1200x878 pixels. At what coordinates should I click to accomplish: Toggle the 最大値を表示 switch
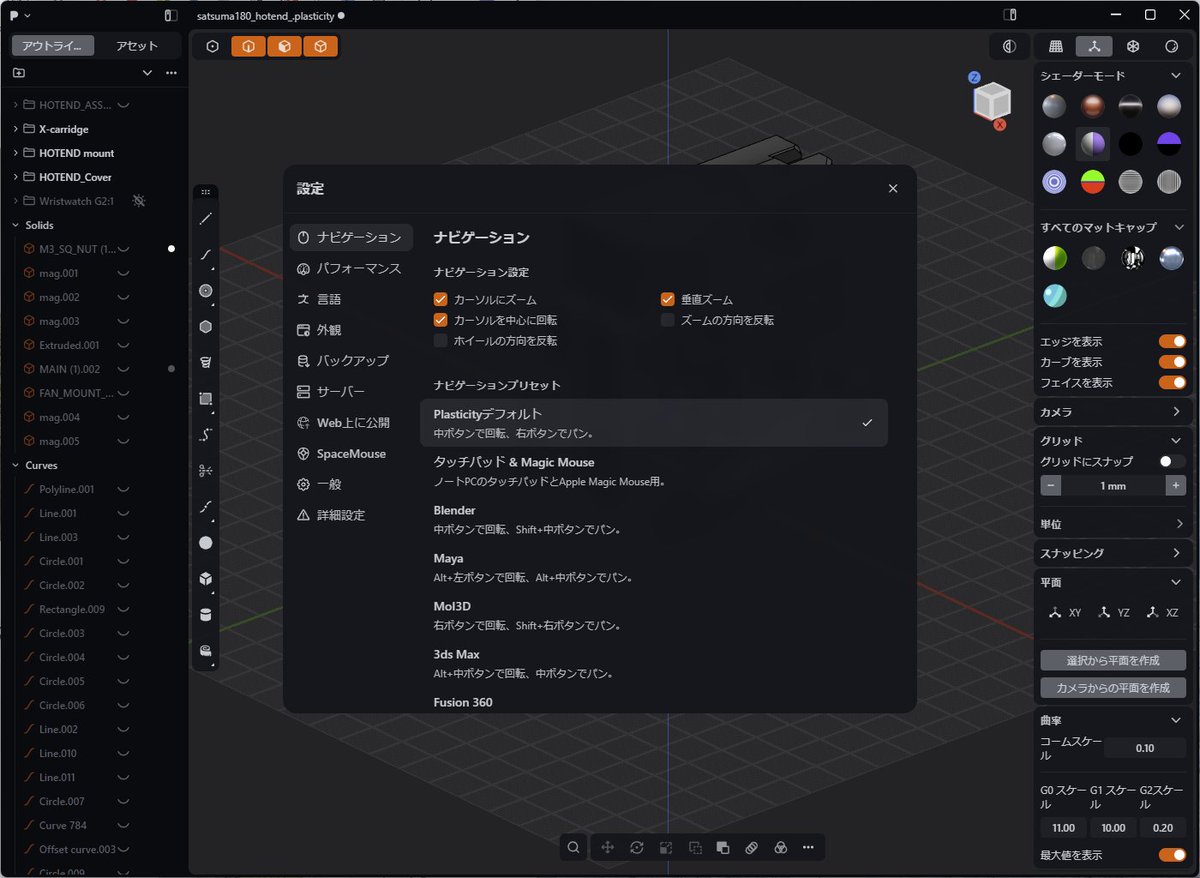1172,855
